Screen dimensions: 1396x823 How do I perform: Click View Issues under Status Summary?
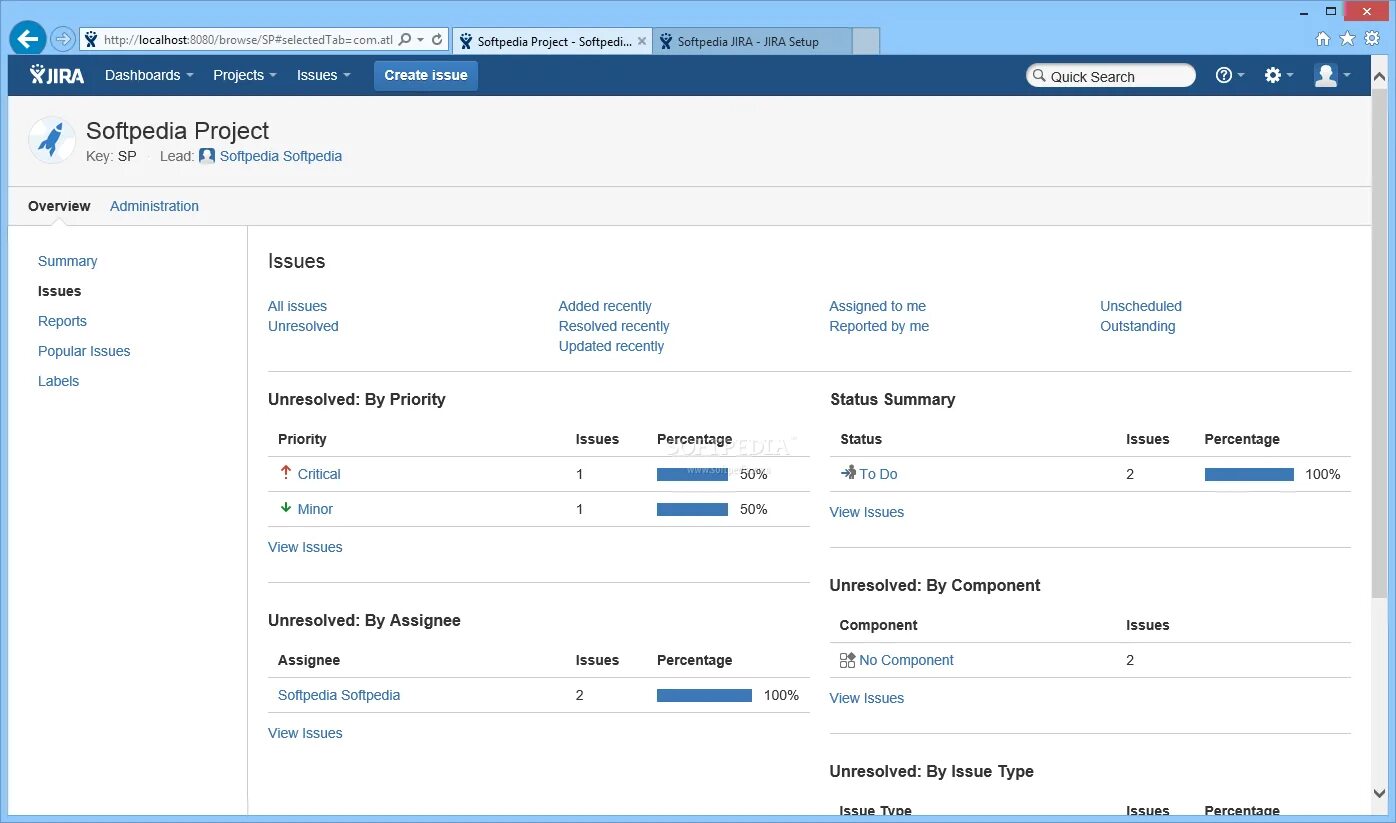[x=867, y=512]
